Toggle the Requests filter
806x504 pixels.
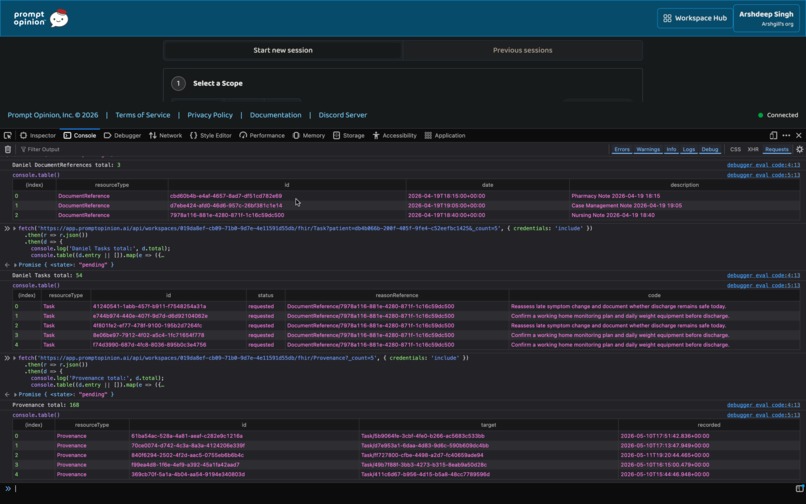click(x=776, y=149)
